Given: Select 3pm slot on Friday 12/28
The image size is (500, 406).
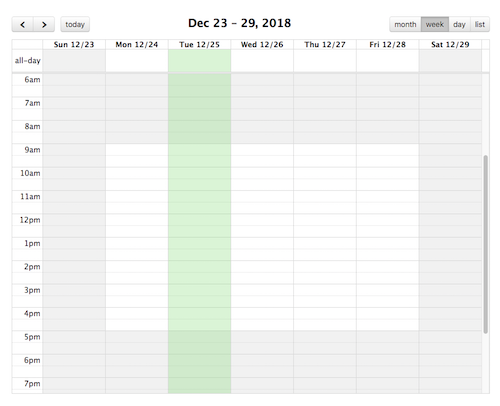Looking at the screenshot, I should click(x=387, y=290).
